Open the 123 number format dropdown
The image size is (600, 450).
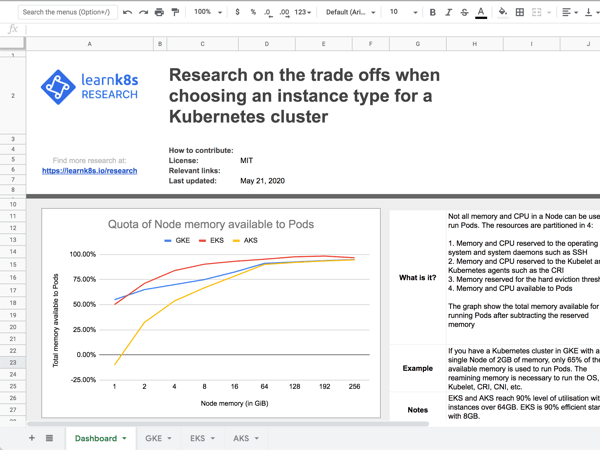coord(303,12)
